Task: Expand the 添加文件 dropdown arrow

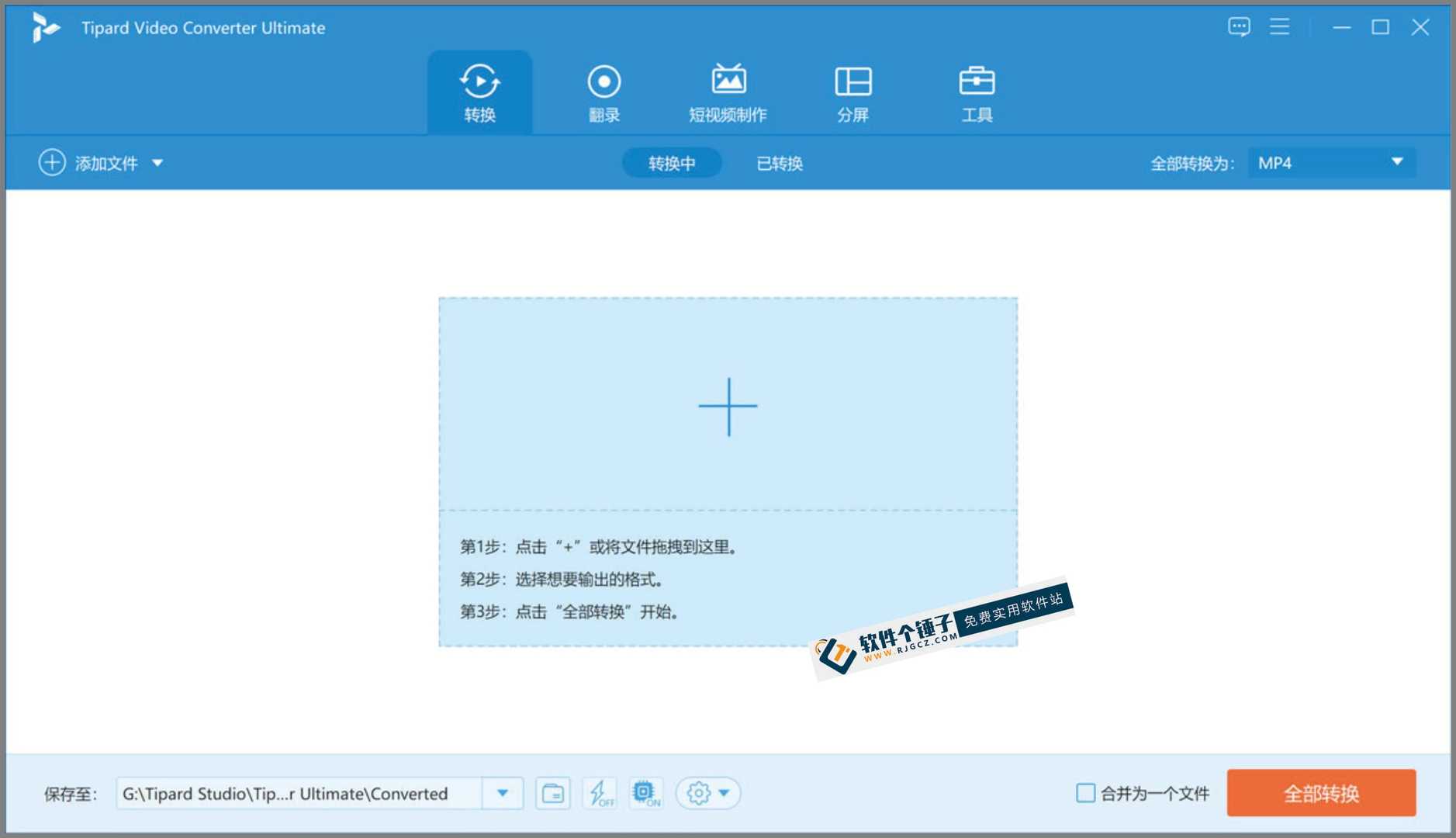Action: coord(157,163)
